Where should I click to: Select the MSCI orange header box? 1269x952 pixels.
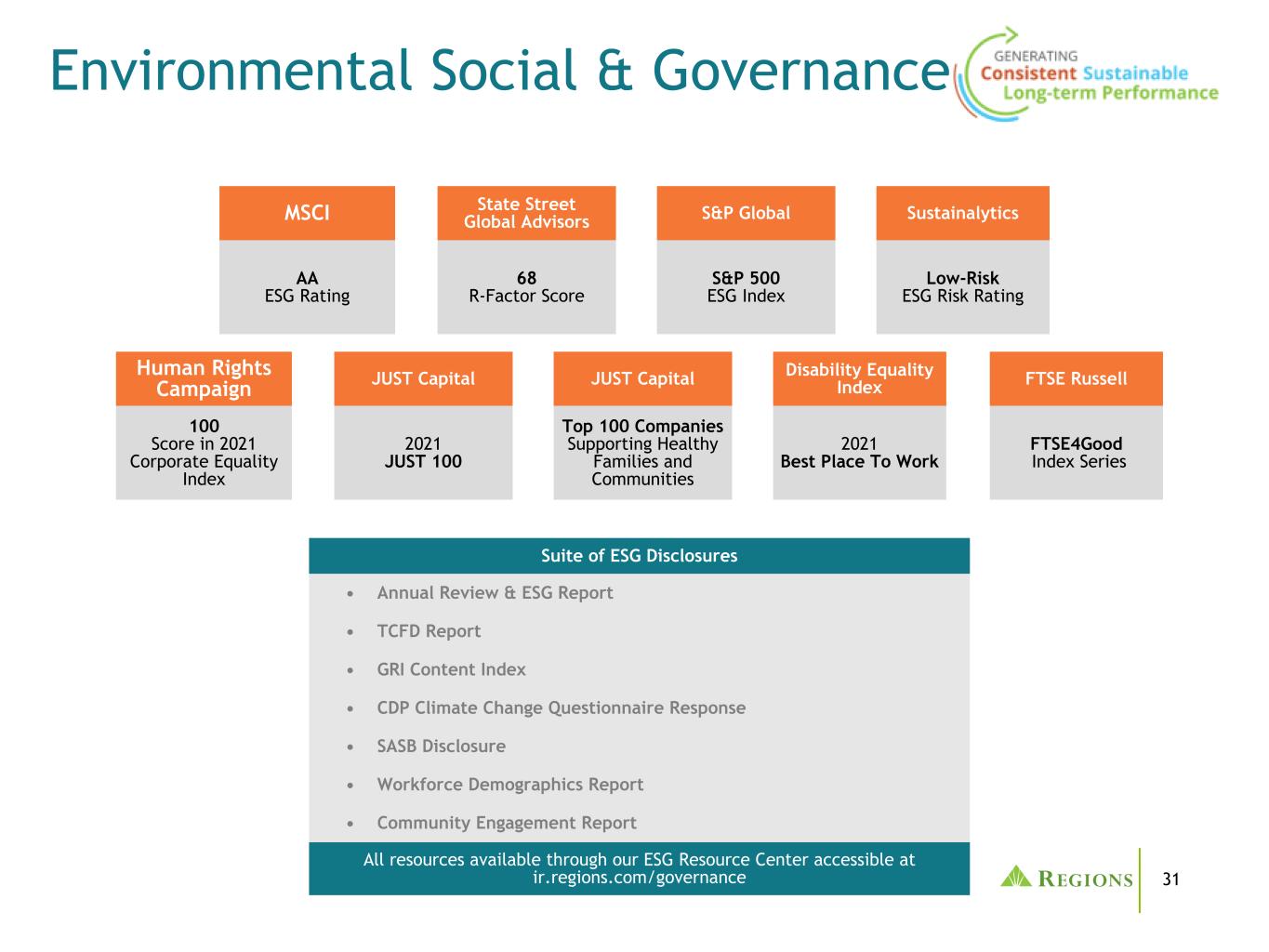(x=307, y=213)
